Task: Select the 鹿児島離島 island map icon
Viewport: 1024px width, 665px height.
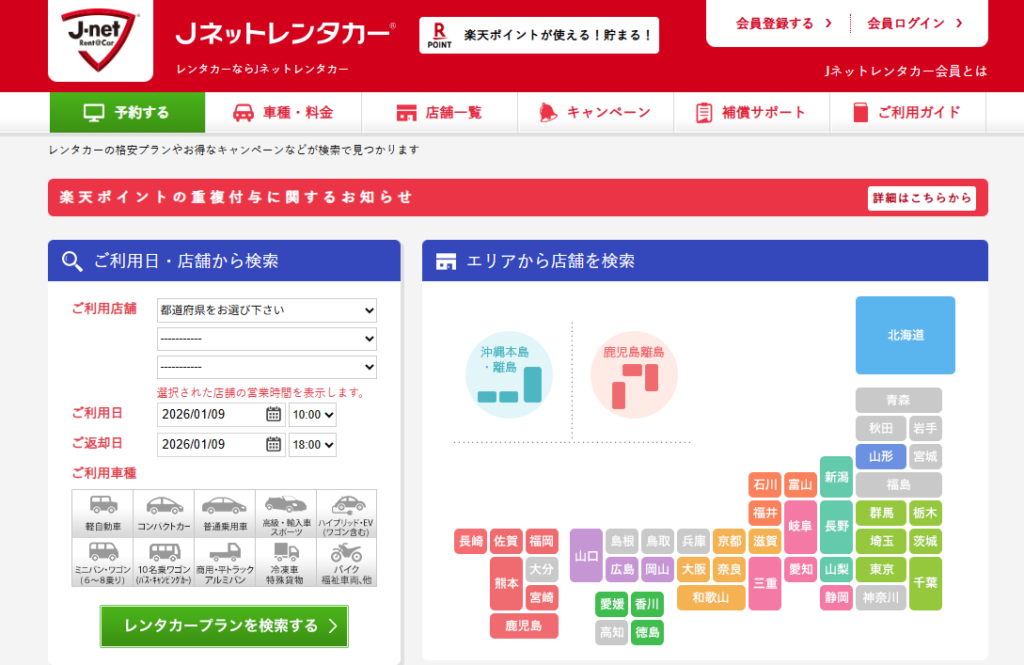Action: 634,375
